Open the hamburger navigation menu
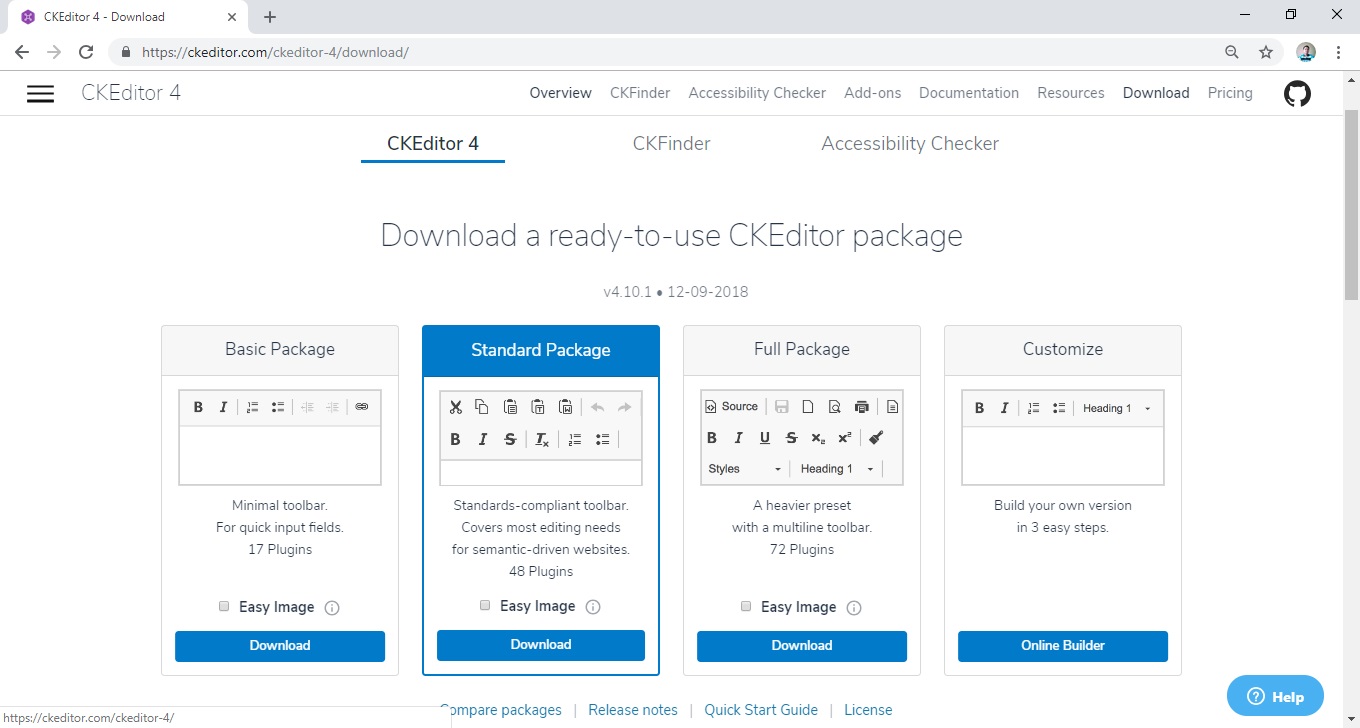 [x=40, y=93]
